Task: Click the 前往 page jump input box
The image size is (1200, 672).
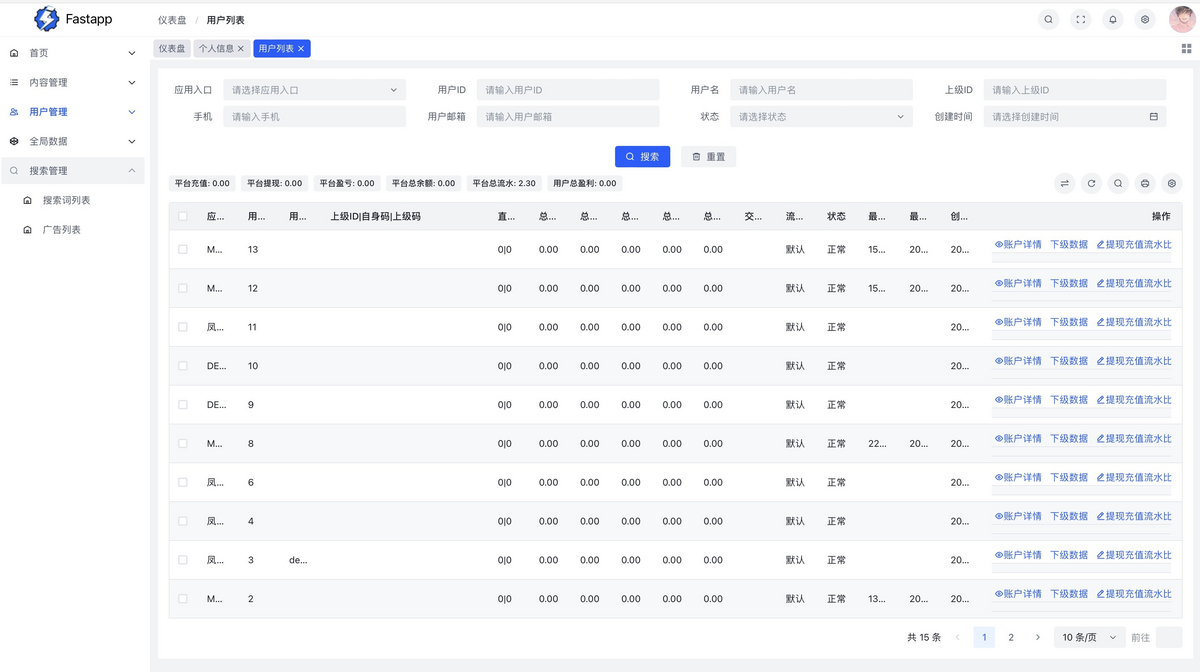Action: (x=1169, y=637)
